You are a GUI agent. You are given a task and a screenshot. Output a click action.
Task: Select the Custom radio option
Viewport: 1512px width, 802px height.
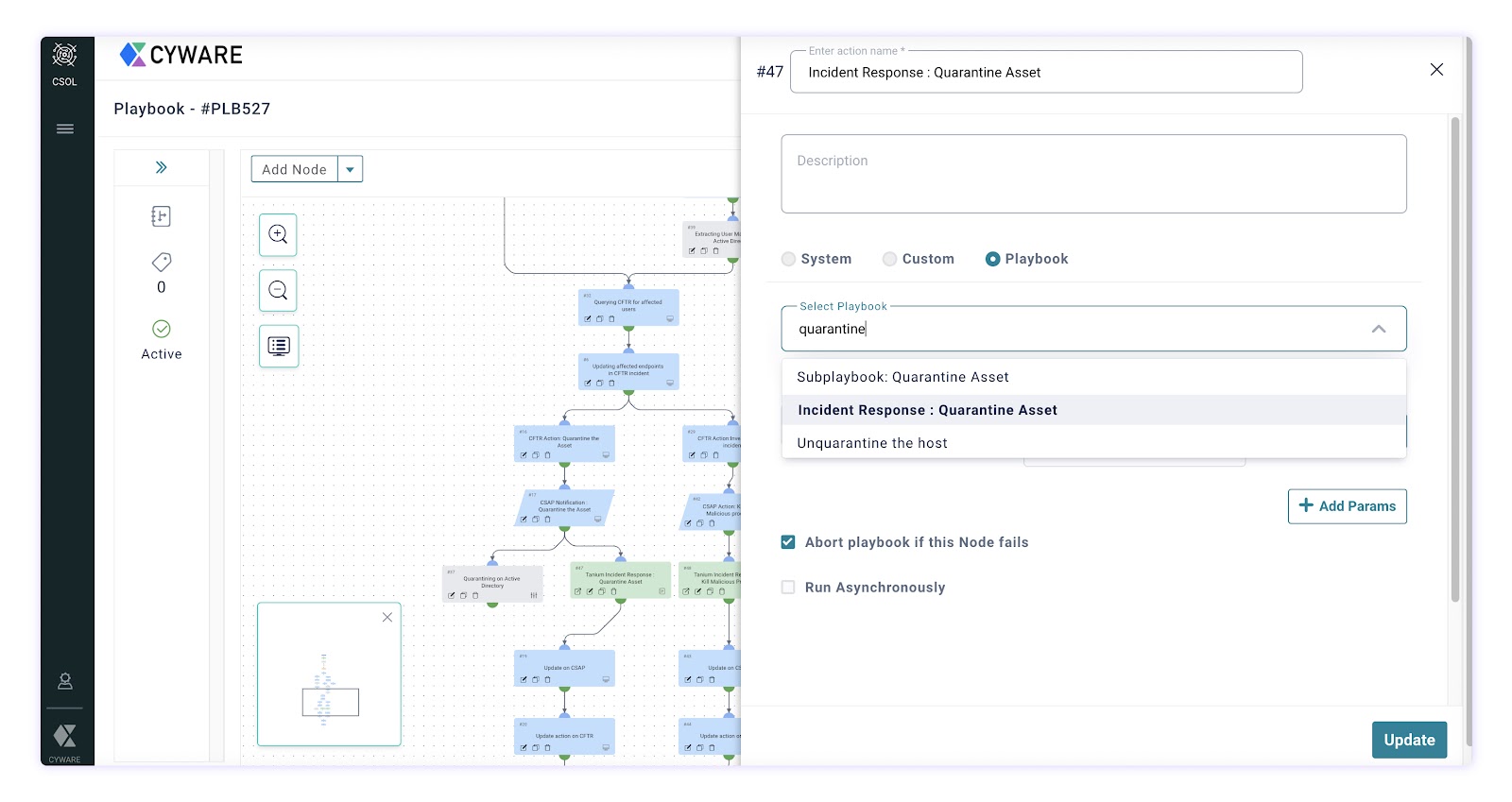tap(889, 259)
